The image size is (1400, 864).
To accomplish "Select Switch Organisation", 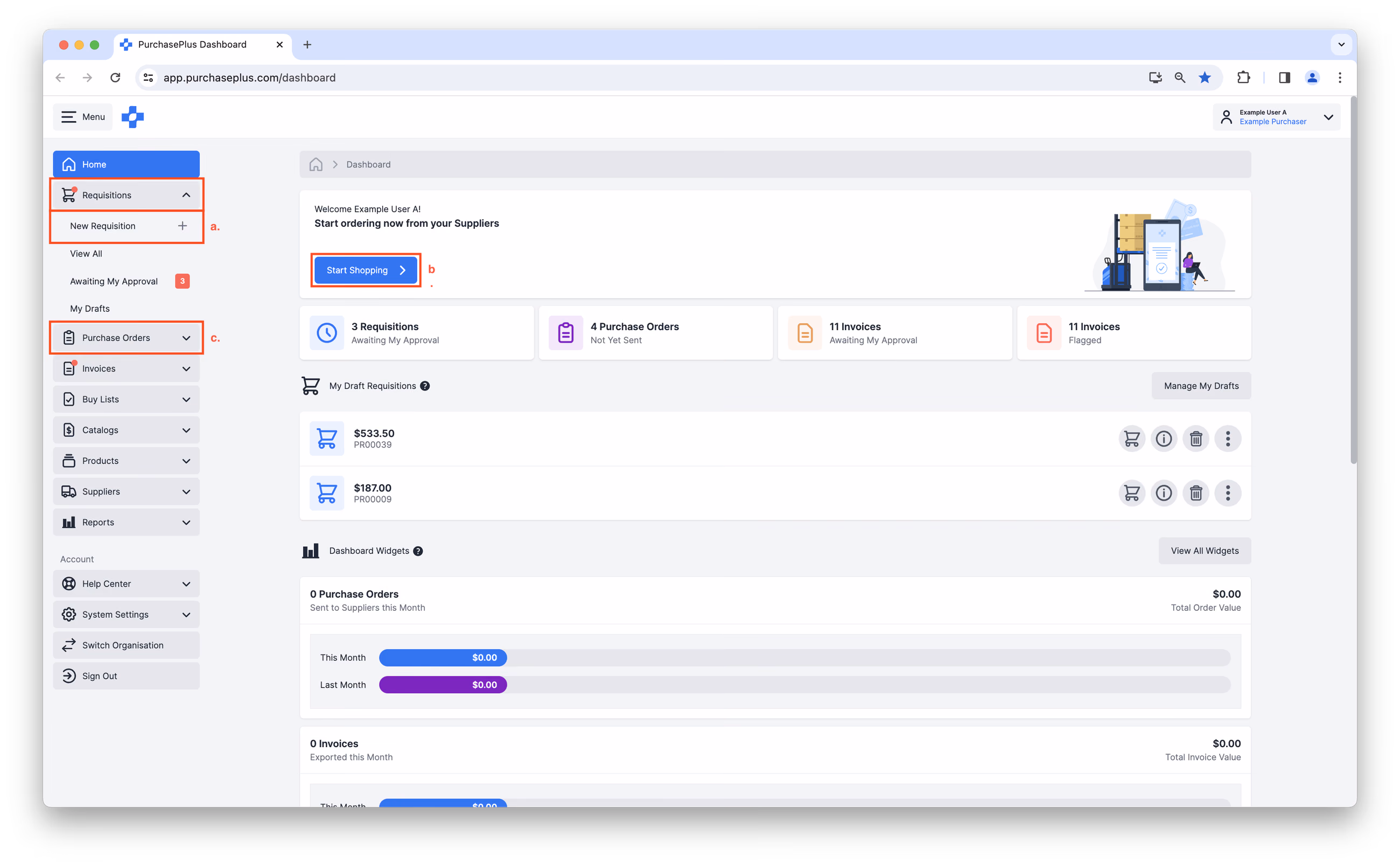I will (x=126, y=646).
